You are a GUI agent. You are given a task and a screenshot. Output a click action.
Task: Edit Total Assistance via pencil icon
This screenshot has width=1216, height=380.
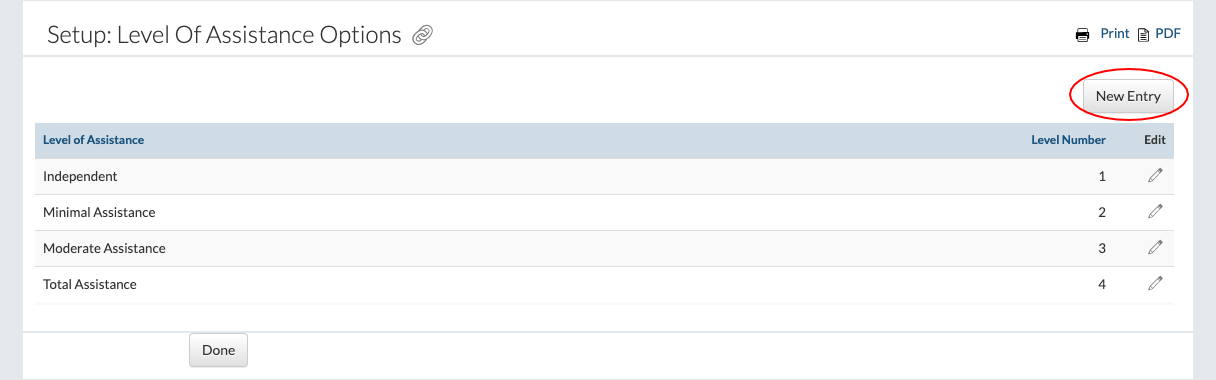pyautogui.click(x=1155, y=284)
